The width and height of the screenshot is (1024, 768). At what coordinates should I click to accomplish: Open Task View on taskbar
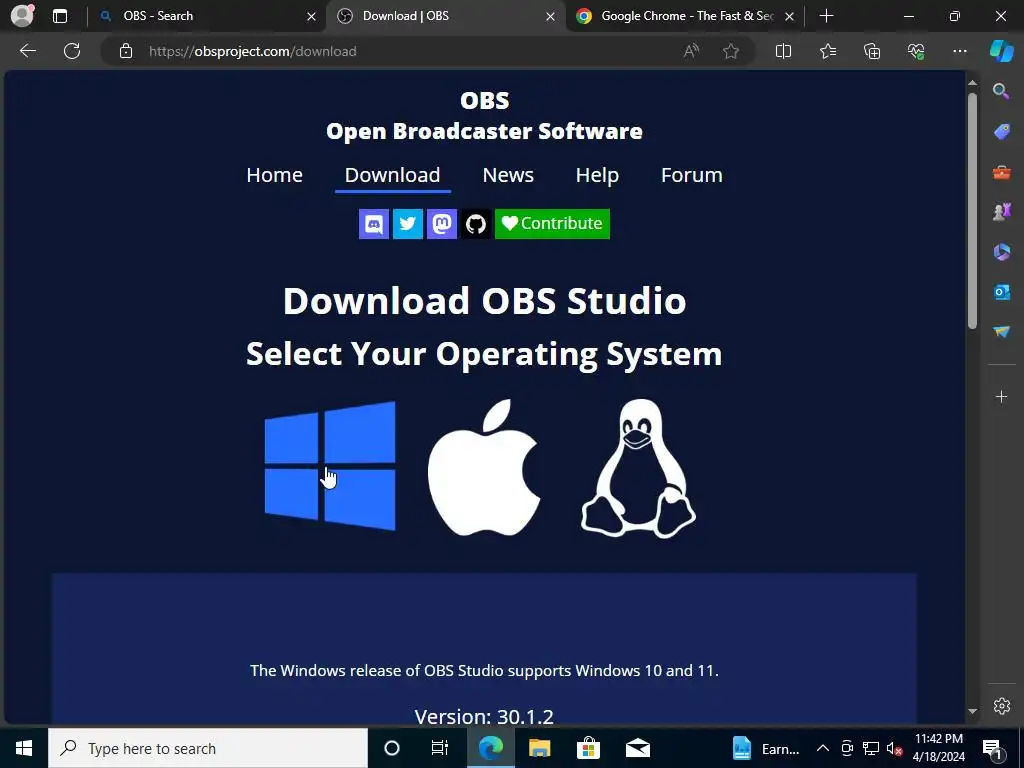[x=440, y=748]
